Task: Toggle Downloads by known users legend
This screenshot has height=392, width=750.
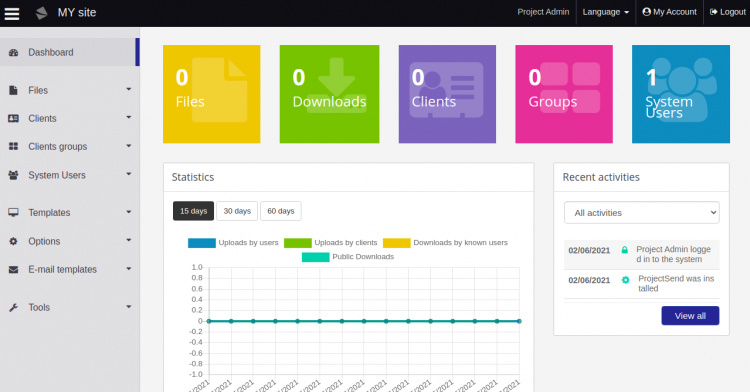Action: (445, 243)
